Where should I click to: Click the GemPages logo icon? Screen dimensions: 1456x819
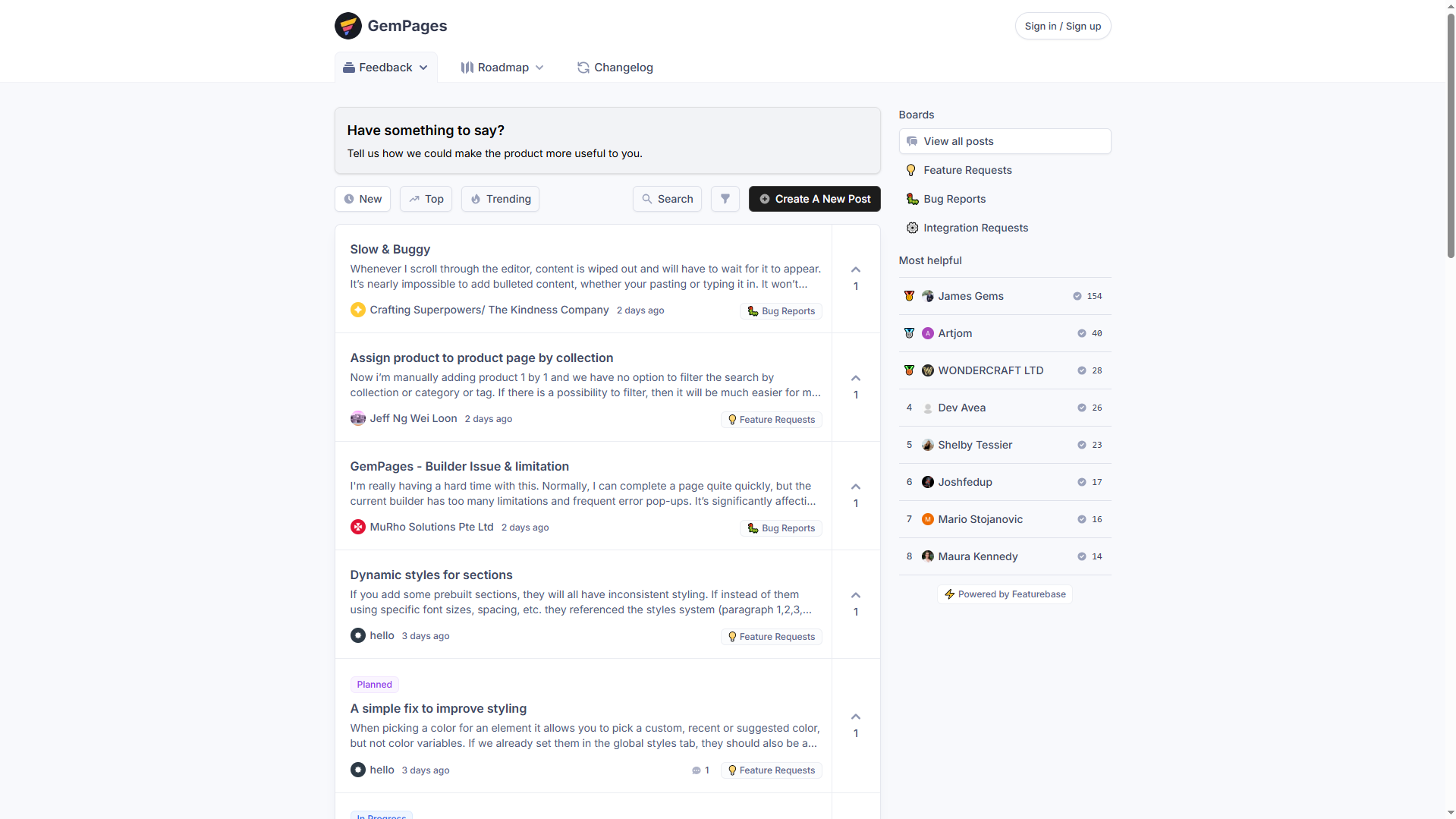[x=347, y=26]
